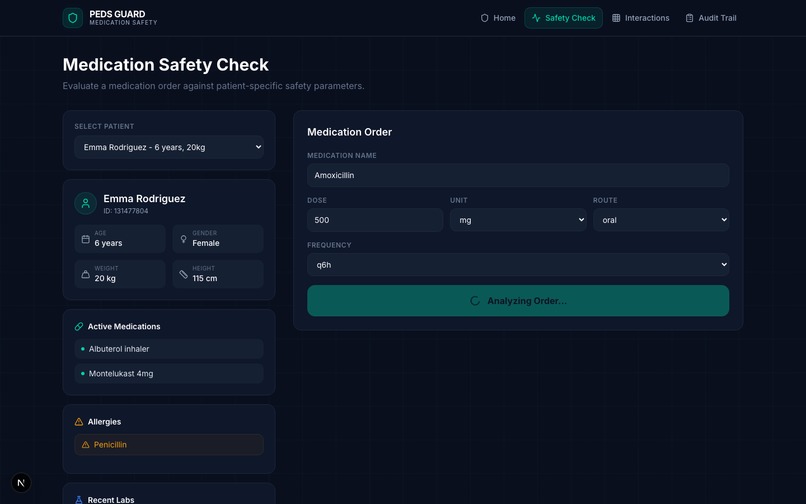The image size is (806, 504).
Task: Open the Frequency dropdown showing q6h
Action: point(518,265)
